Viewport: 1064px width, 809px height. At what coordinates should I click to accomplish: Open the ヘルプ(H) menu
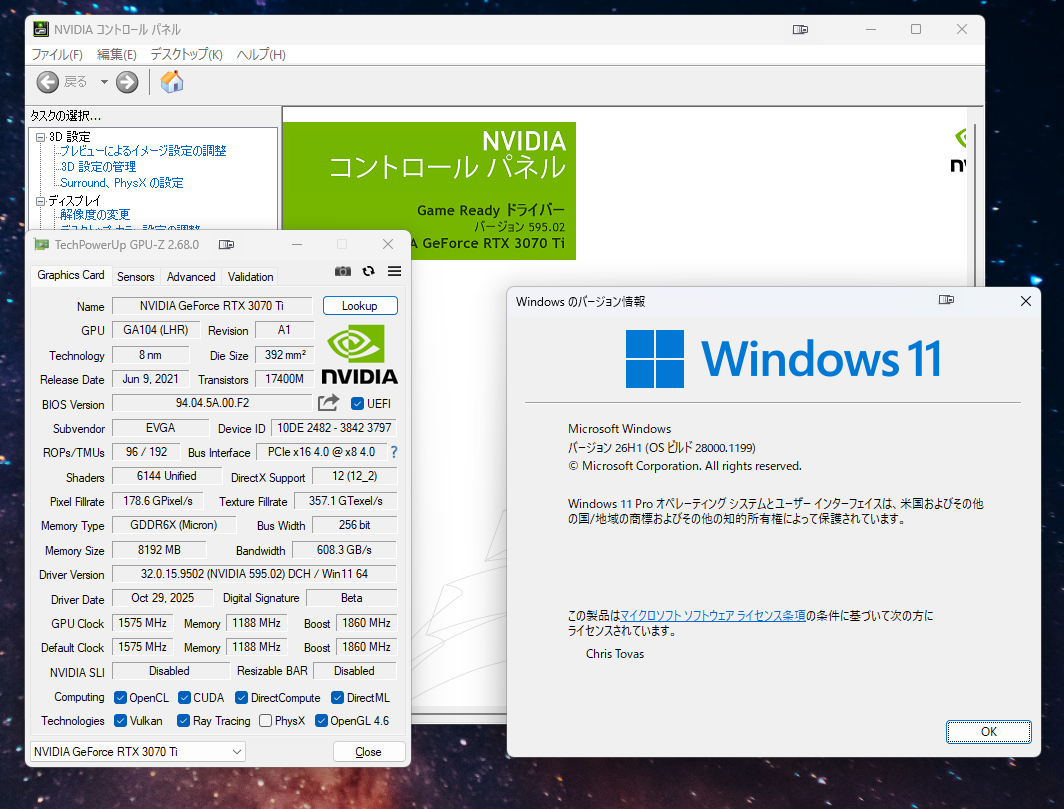point(261,54)
